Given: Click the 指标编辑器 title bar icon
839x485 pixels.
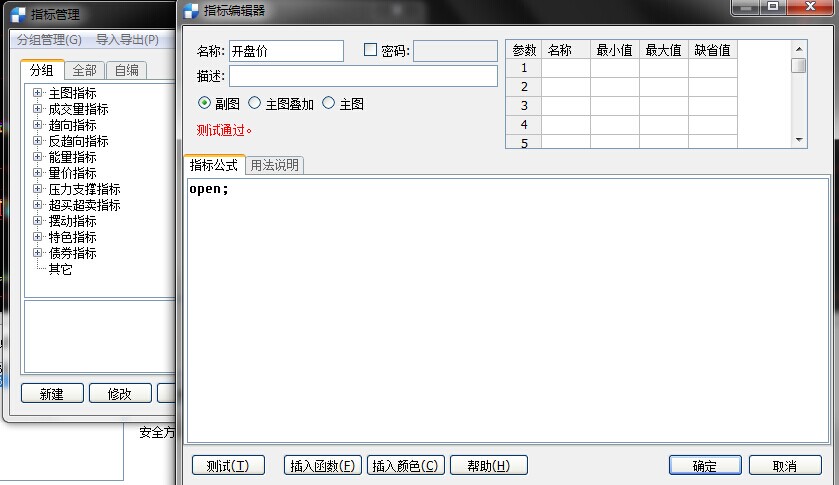Looking at the screenshot, I should tap(190, 11).
